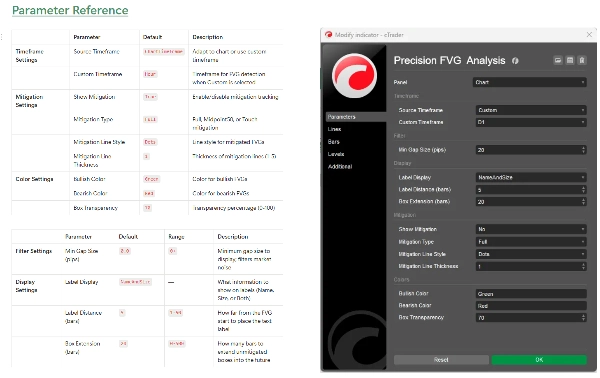The image size is (600, 378).
Task: Click Box Transparency in the reference table
Action: pyautogui.click(x=95, y=208)
